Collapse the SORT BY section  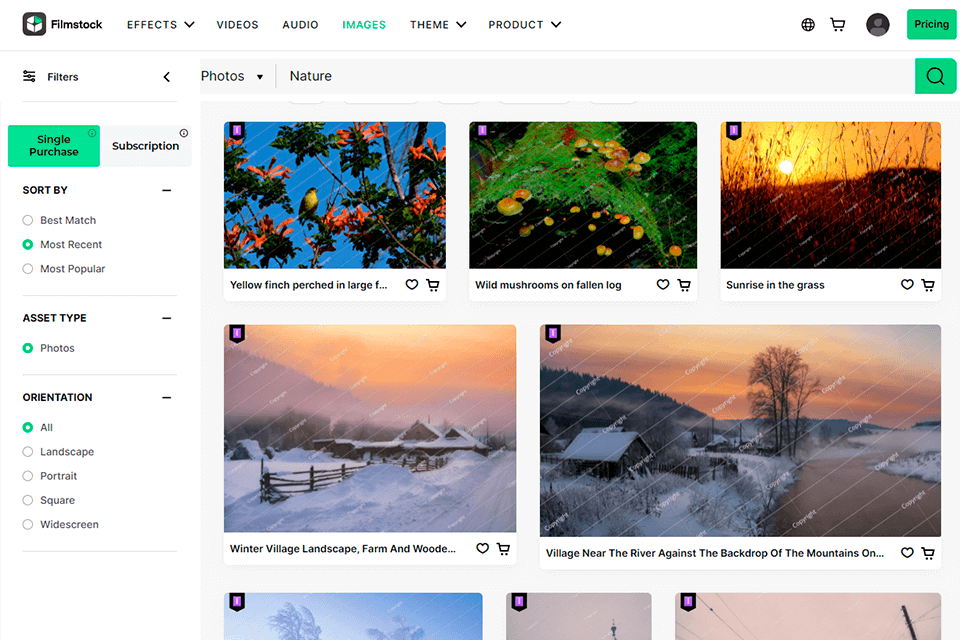[167, 190]
